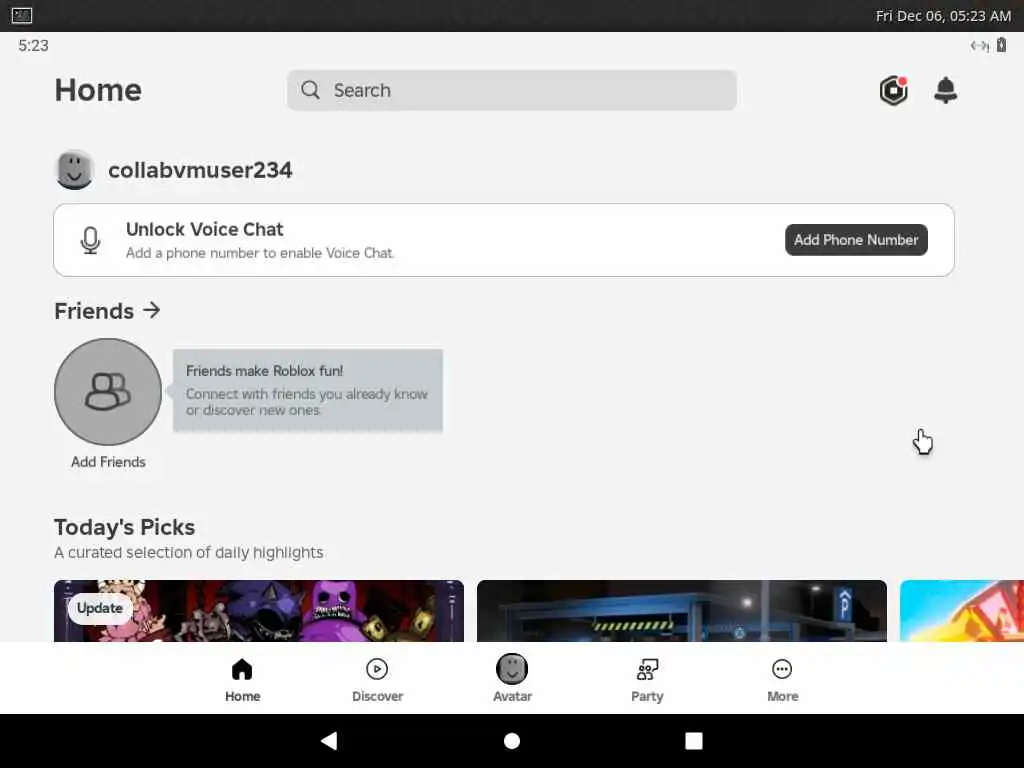Tap Android home circle button
The width and height of the screenshot is (1024, 768).
coord(512,741)
